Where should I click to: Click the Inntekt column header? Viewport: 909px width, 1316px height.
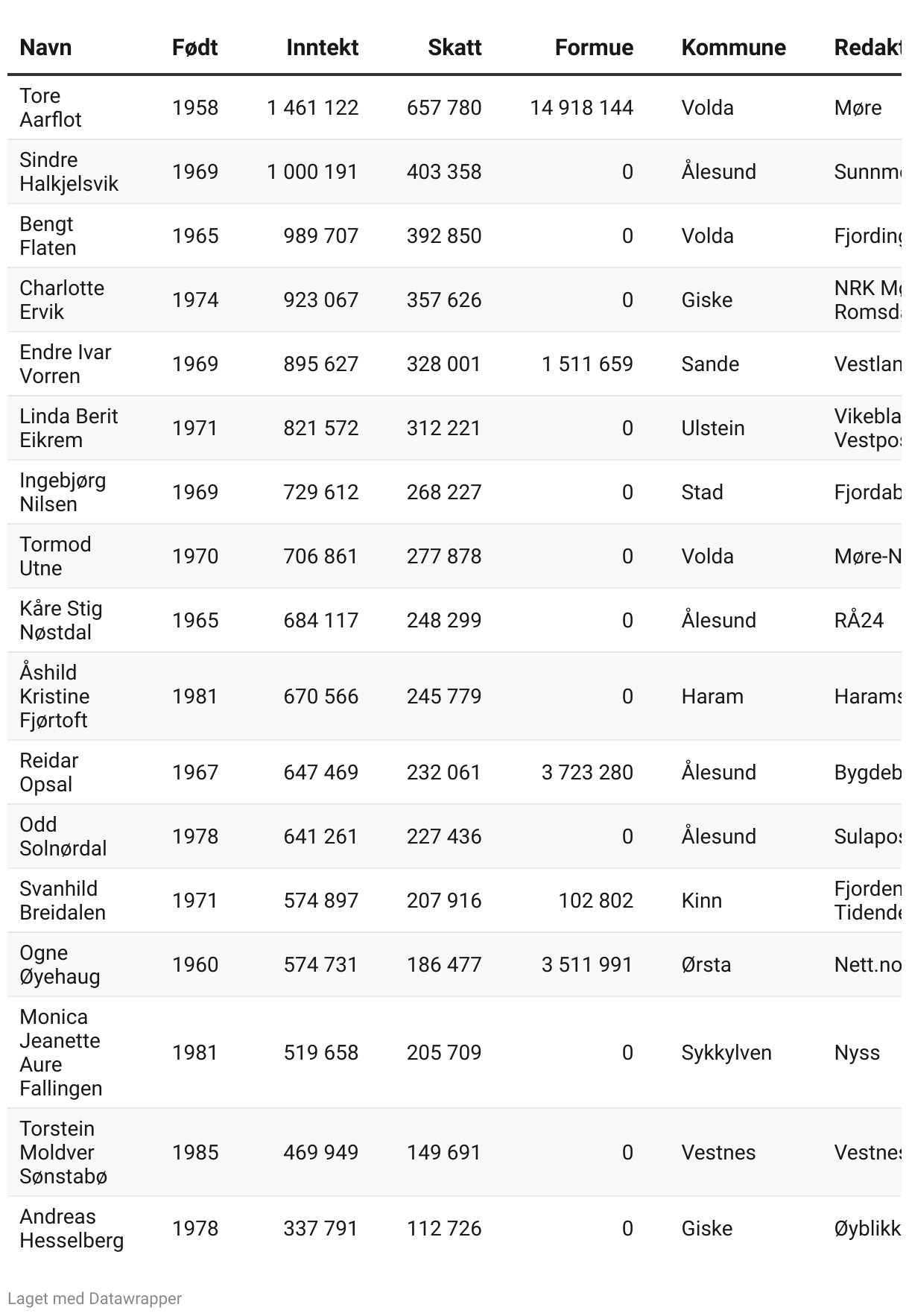click(x=322, y=48)
